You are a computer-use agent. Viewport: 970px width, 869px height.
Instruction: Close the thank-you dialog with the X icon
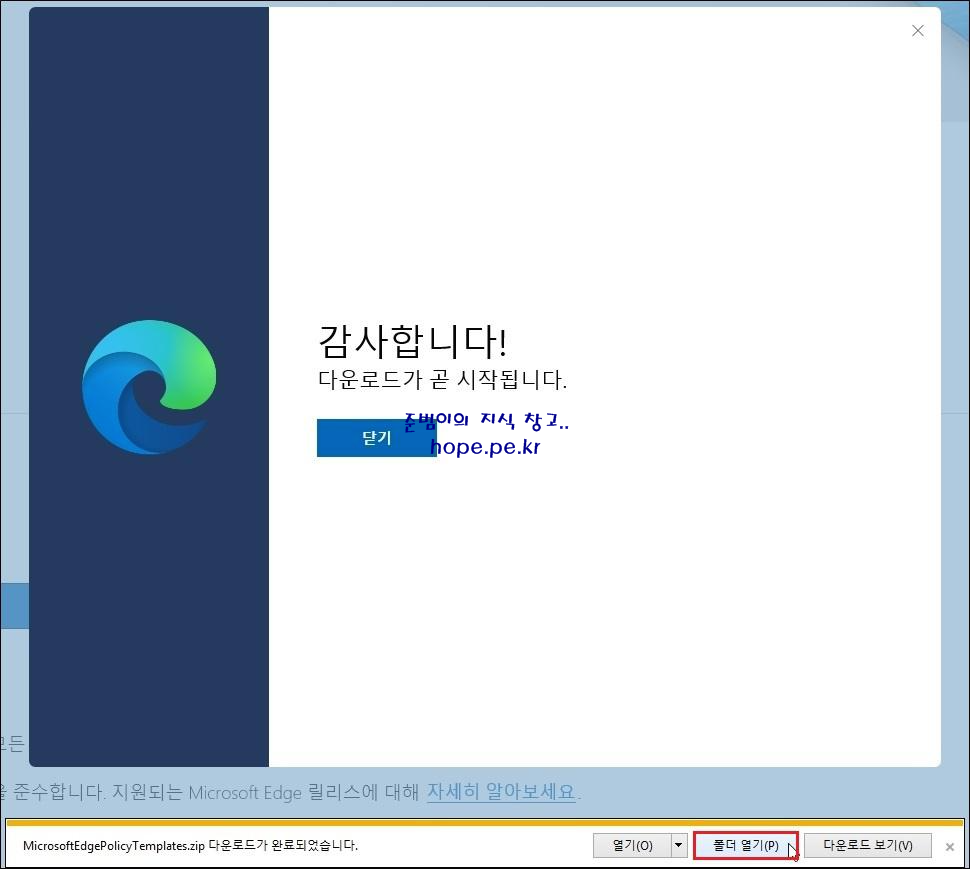[x=917, y=31]
